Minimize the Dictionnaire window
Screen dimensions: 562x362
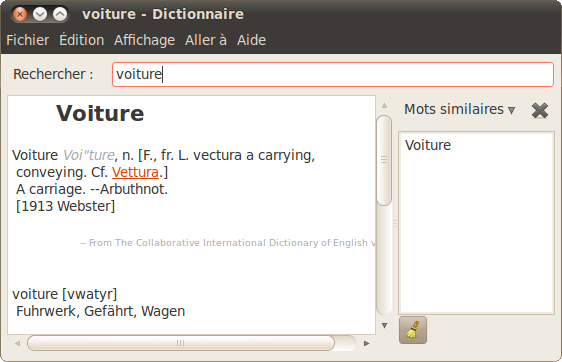[40, 14]
